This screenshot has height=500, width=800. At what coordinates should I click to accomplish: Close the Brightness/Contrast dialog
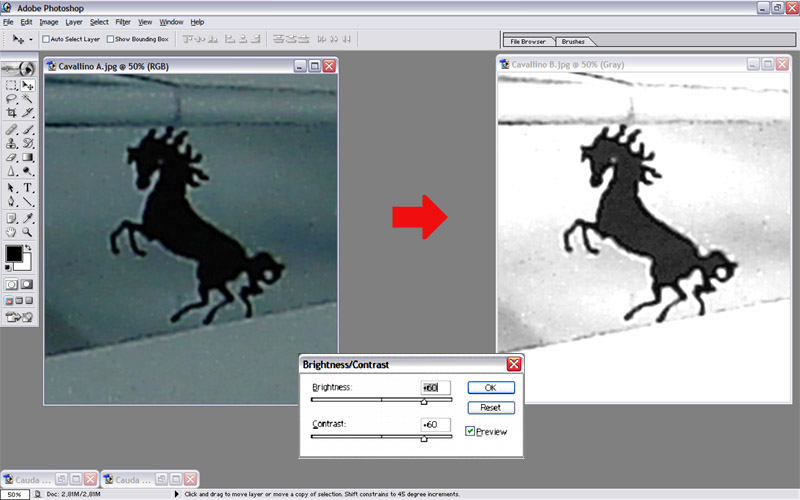[x=514, y=364]
